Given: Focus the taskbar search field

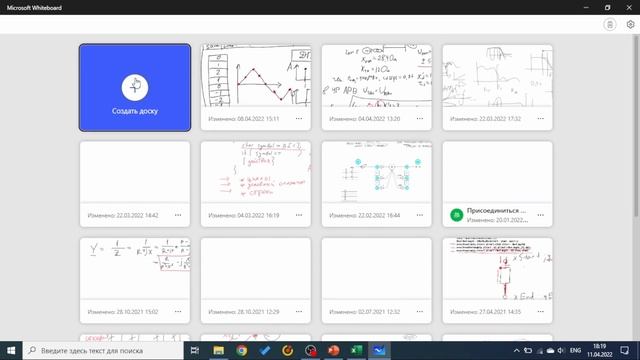Looking at the screenshot, I should (103, 351).
